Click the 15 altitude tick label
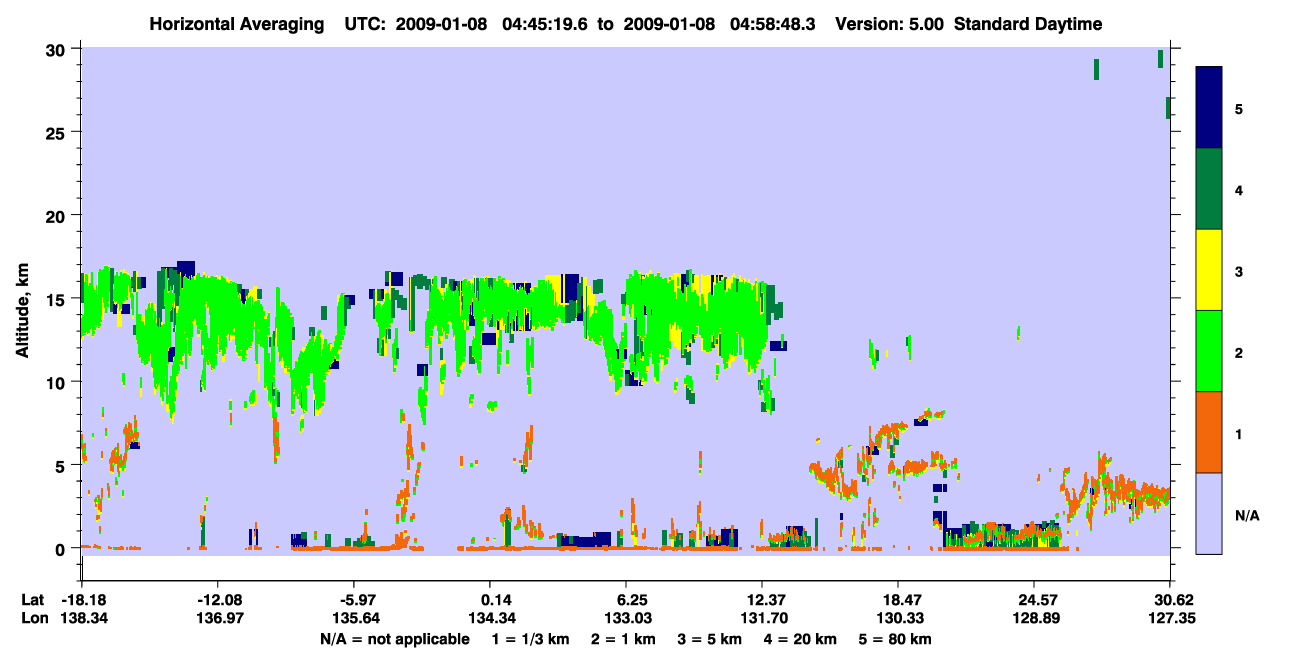Viewport: 1300px width, 667px height. (58, 299)
